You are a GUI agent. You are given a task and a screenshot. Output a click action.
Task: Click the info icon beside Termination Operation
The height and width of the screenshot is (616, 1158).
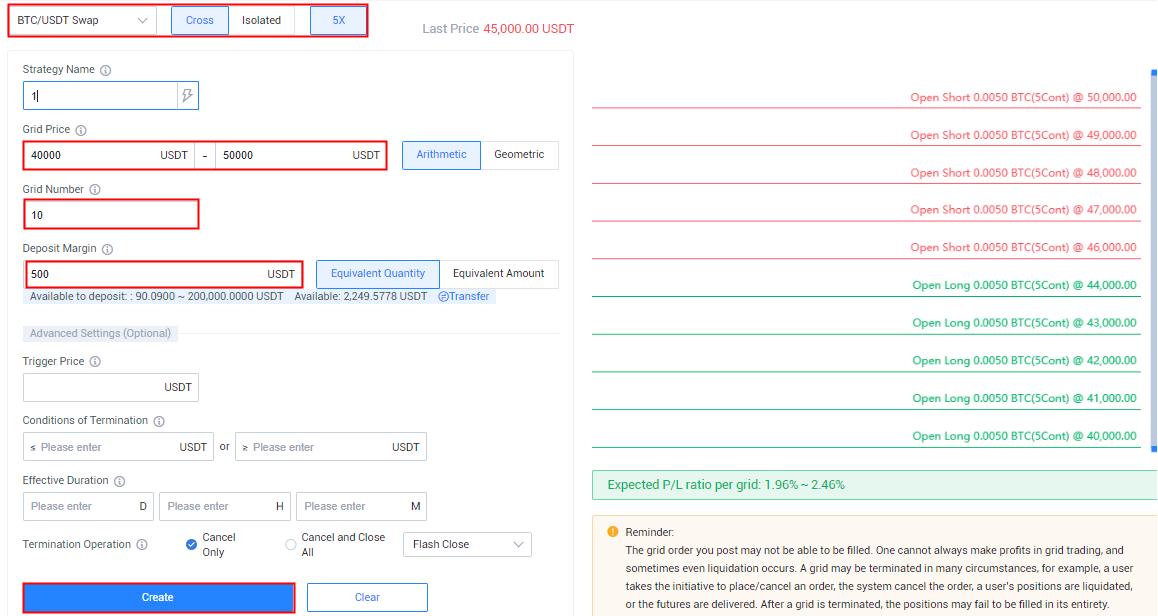point(142,544)
